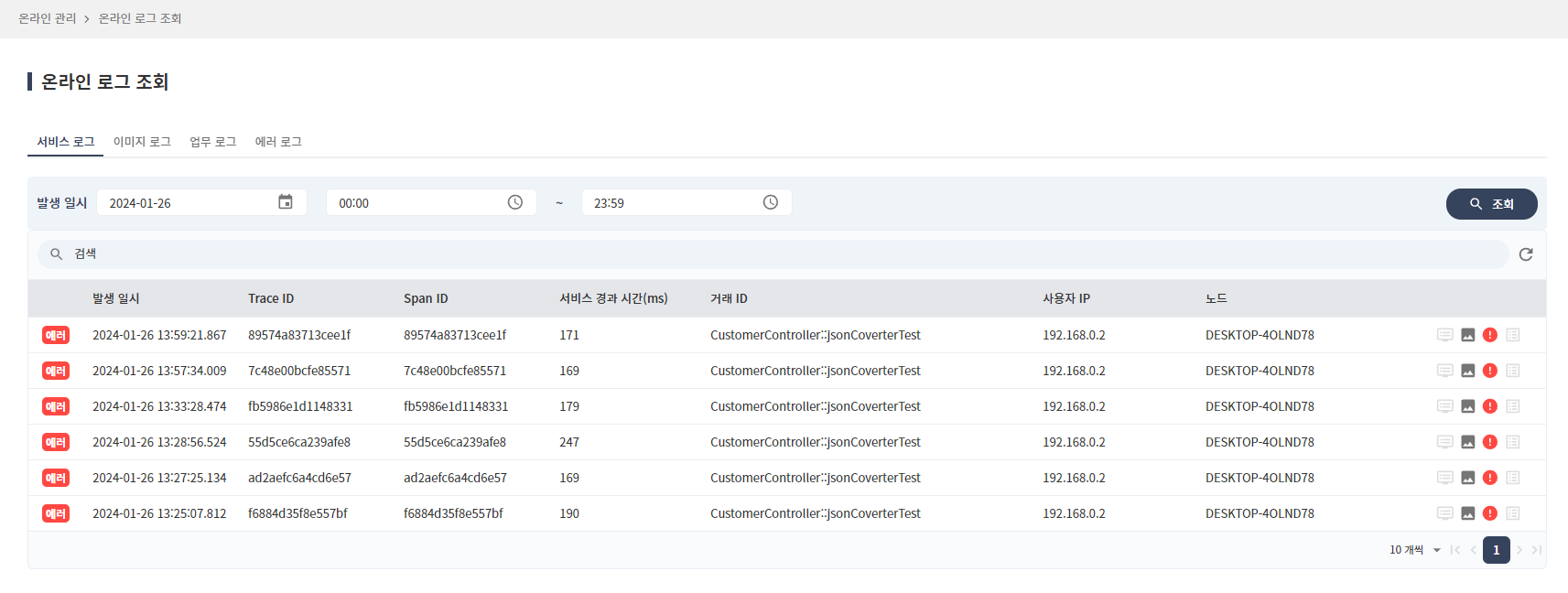Open error detail for the 13:59:21.867 row
The image size is (1568, 593).
point(1490,335)
